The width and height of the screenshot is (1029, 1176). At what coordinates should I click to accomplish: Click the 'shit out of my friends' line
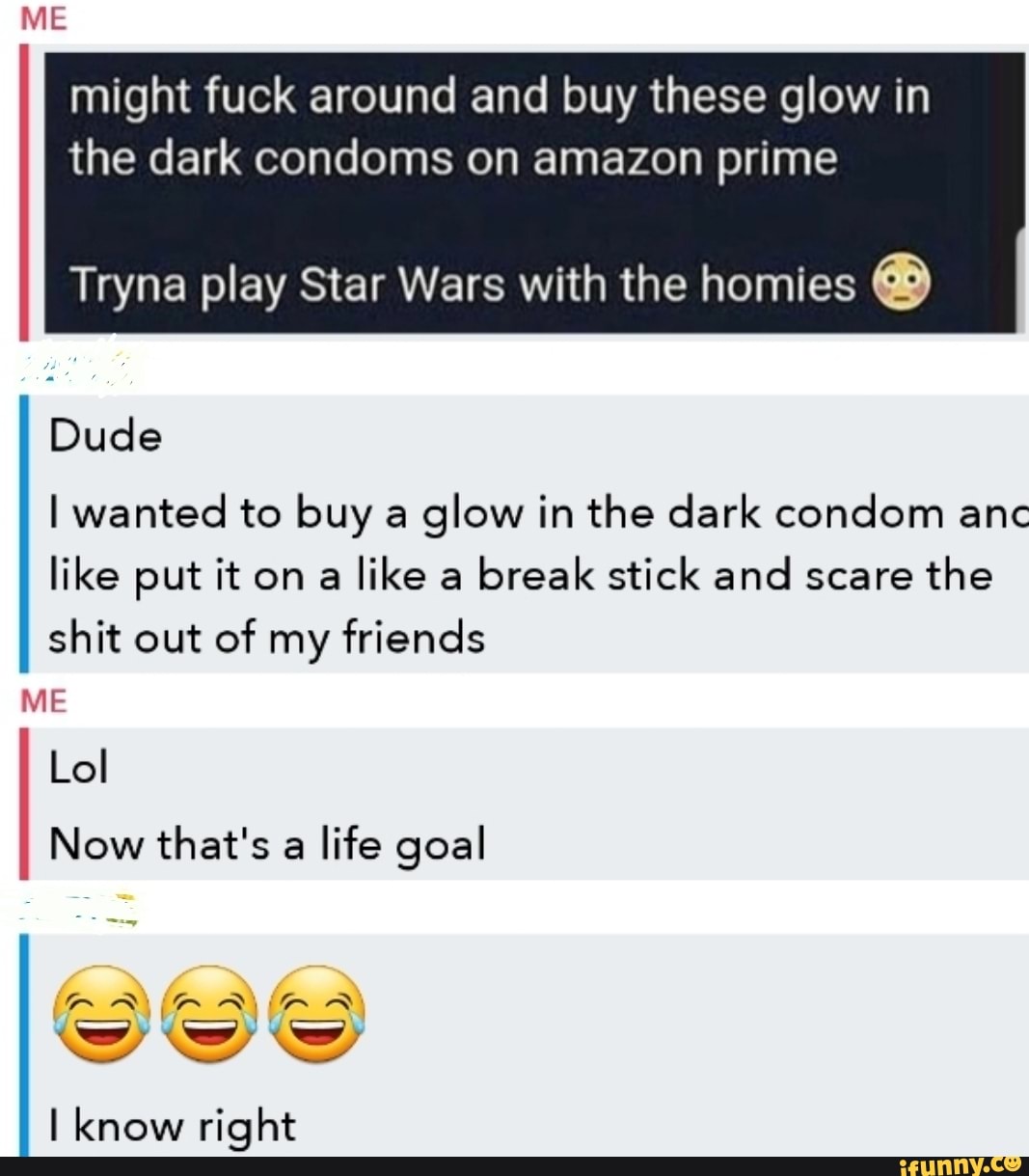(x=267, y=639)
